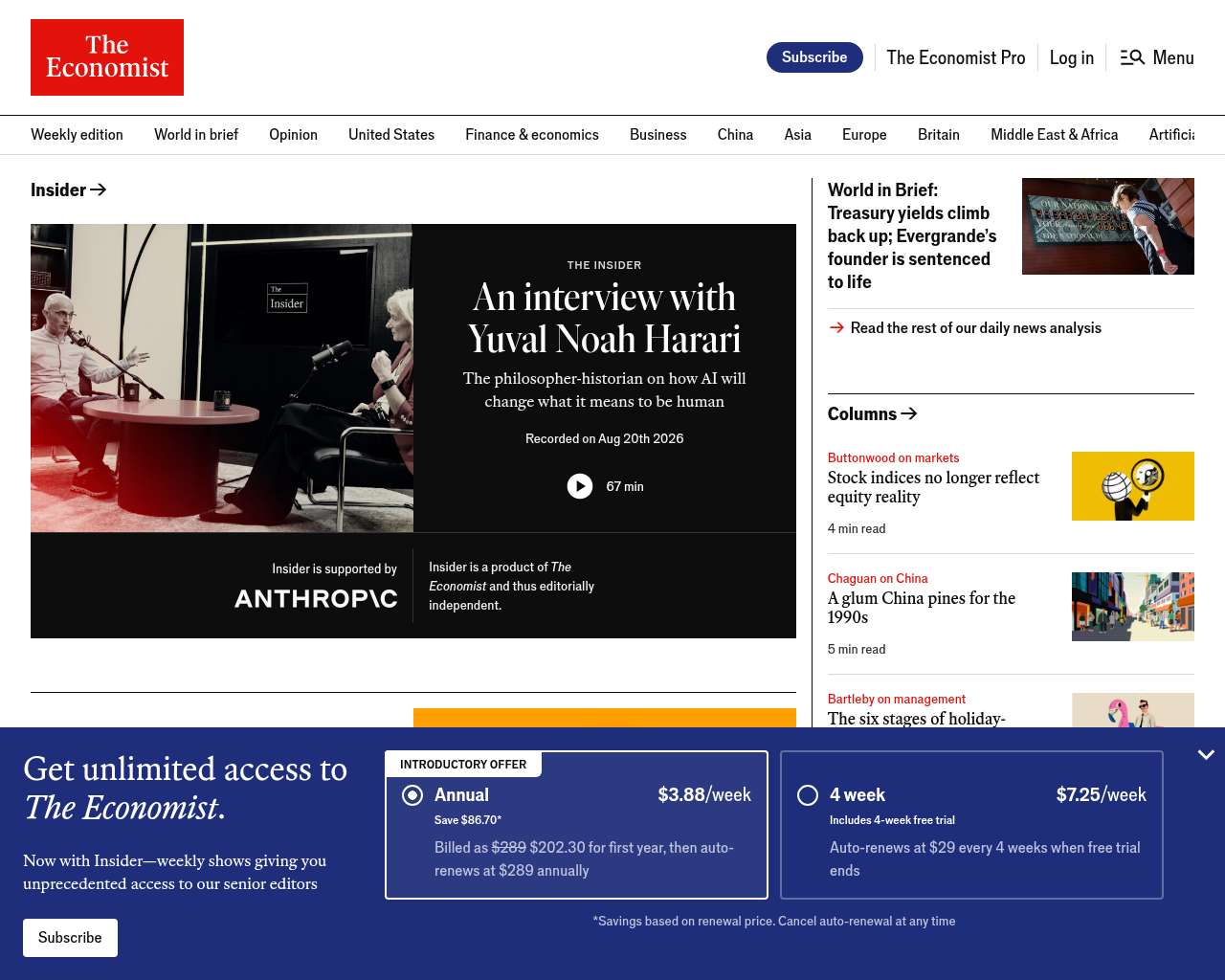
Task: Open Business section
Action: tap(658, 135)
